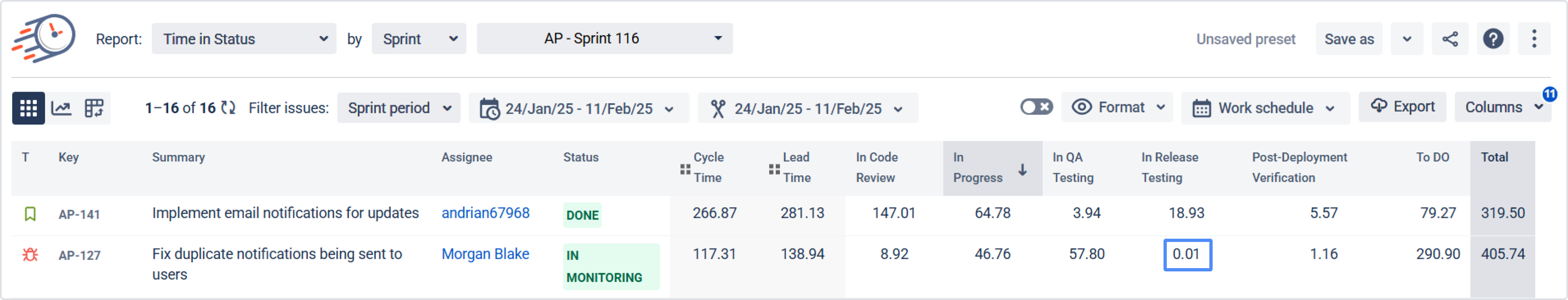Image resolution: width=1568 pixels, height=300 pixels.
Task: Click the refresh icon beside issue count
Action: [x=228, y=108]
